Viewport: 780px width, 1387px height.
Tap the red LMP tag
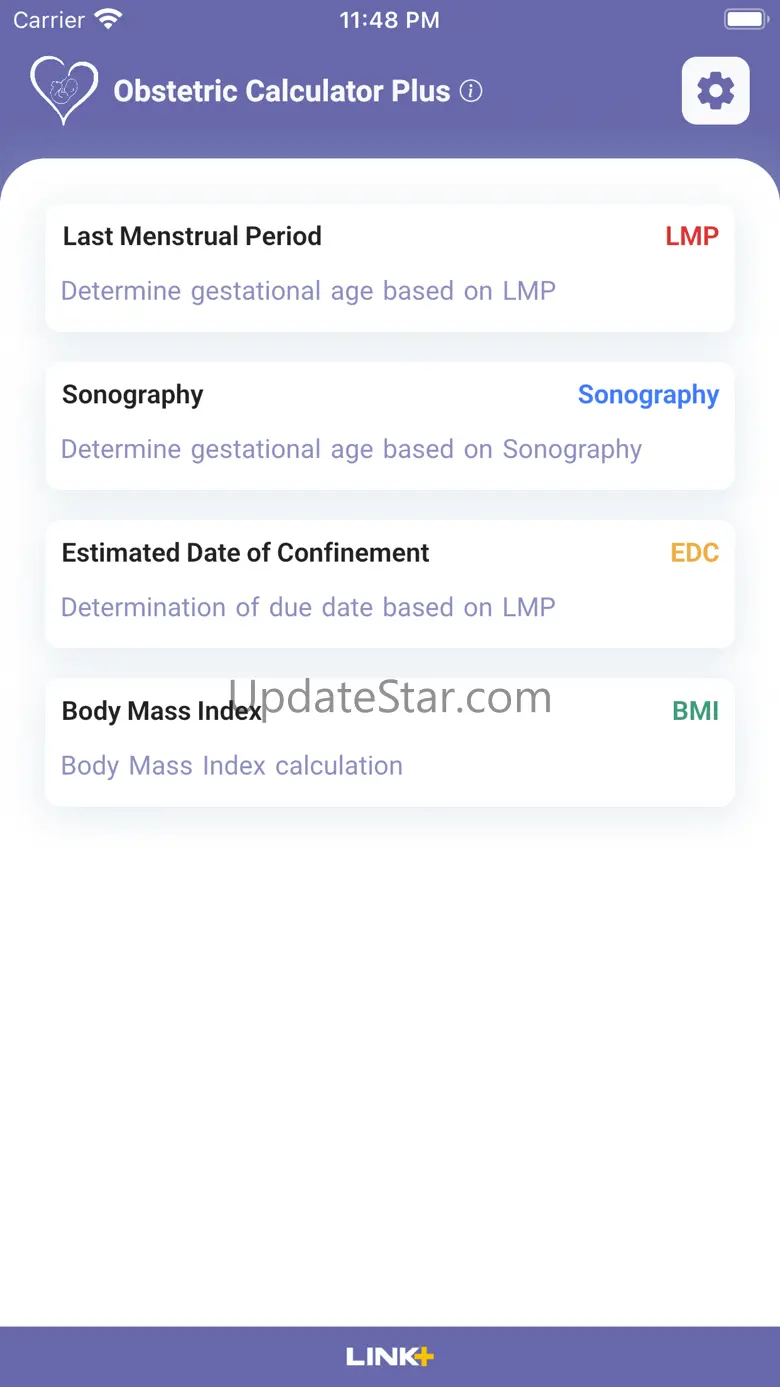692,236
